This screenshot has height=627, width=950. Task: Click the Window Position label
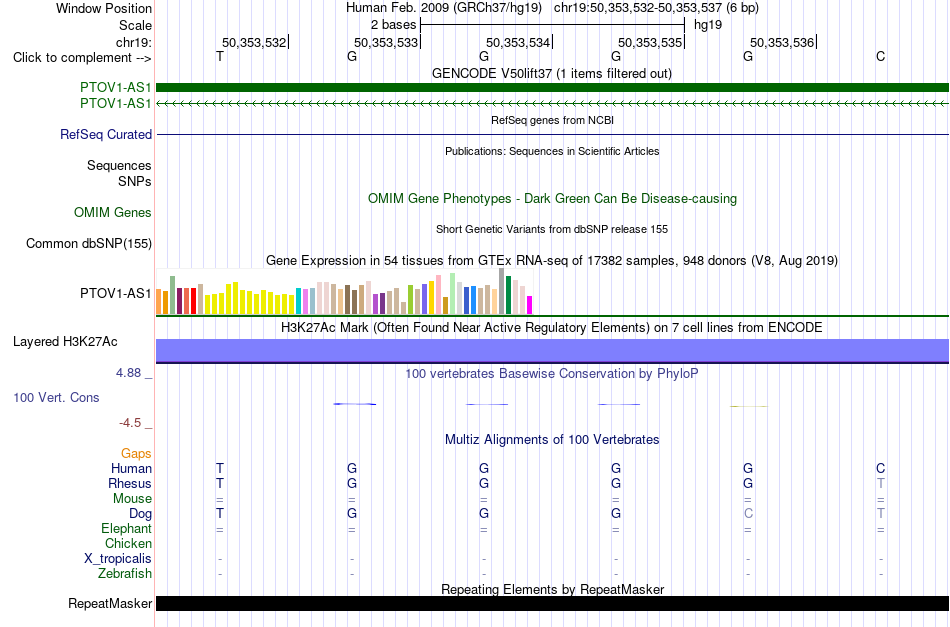click(104, 8)
